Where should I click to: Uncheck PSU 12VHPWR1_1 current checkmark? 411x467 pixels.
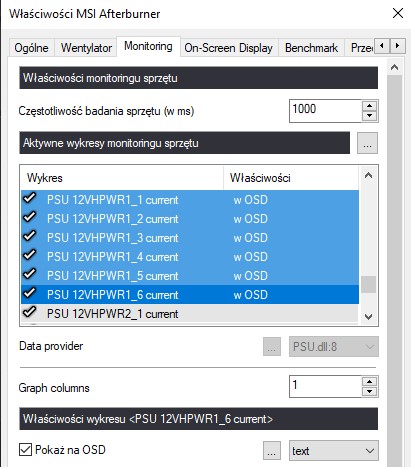click(30, 198)
